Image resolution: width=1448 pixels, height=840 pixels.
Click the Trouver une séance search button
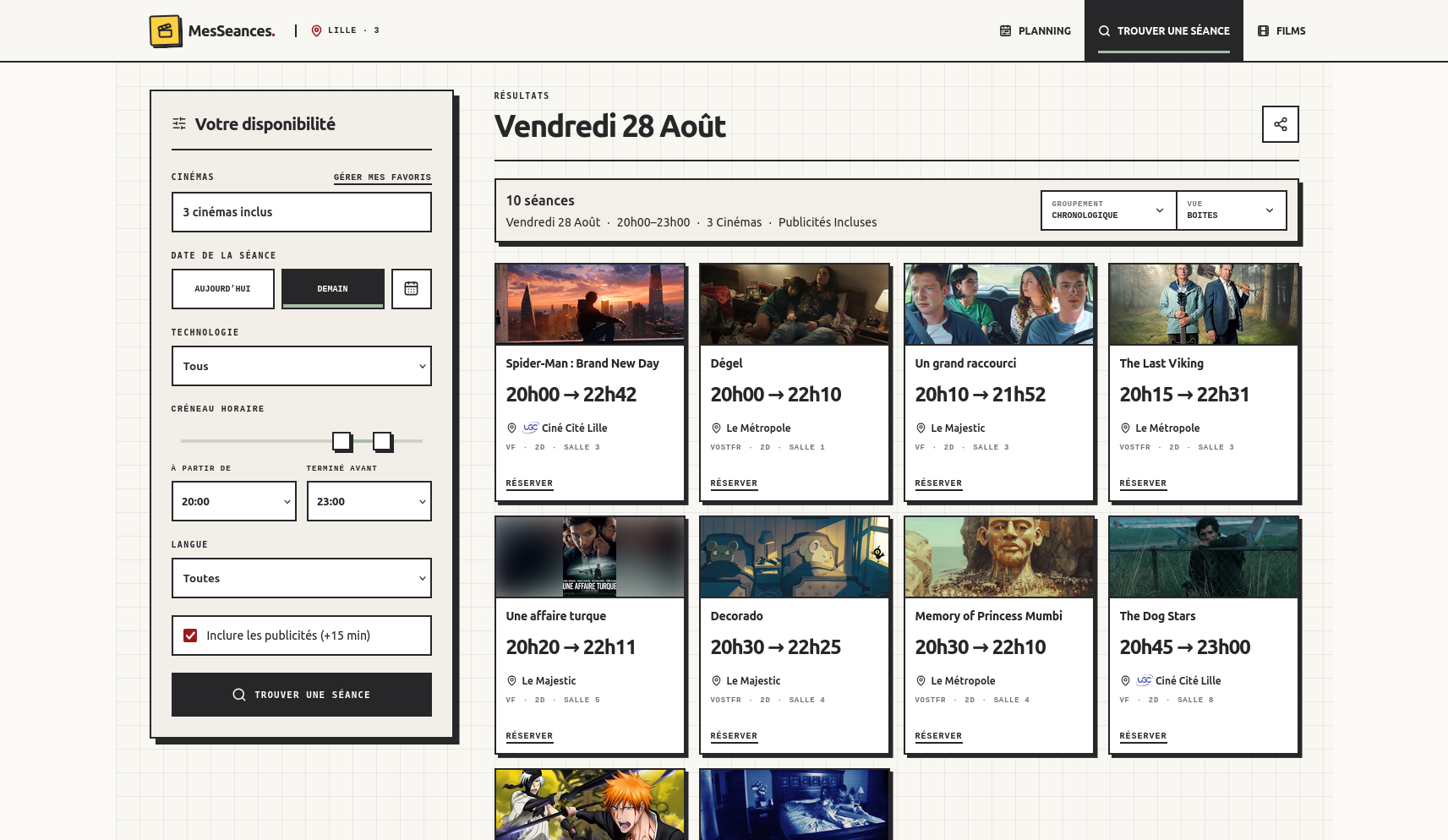[x=302, y=695]
